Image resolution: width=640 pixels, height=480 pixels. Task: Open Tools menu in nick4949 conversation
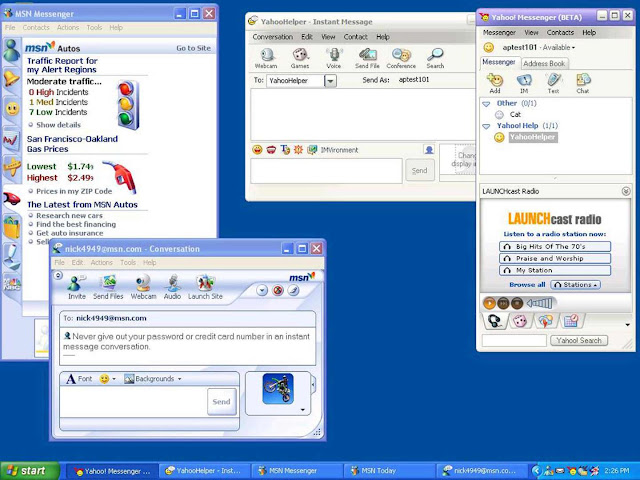128,262
